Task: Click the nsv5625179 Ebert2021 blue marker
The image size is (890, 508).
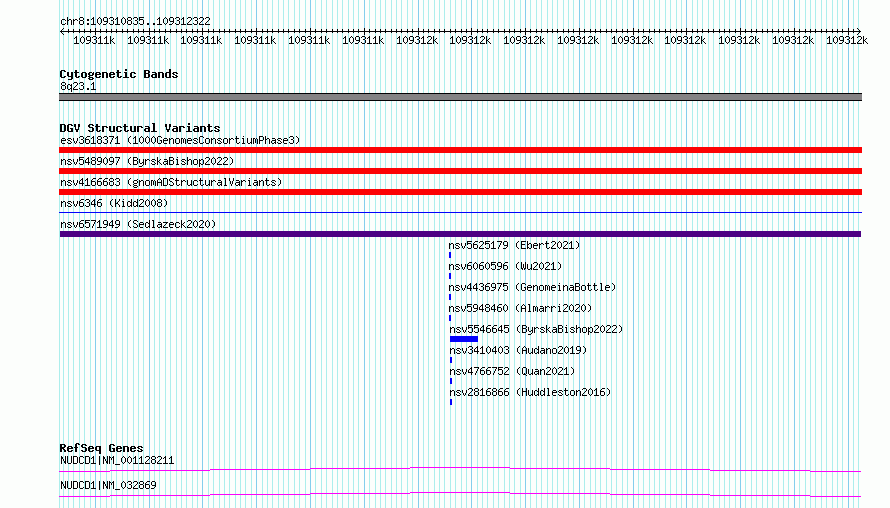Action: coord(450,255)
